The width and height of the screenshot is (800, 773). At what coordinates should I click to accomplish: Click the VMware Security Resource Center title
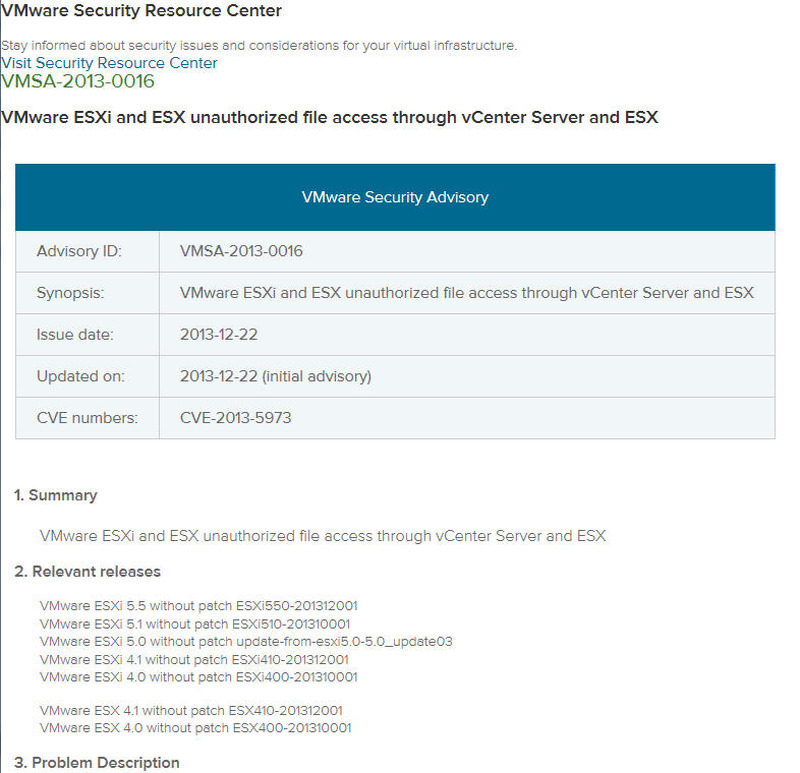tap(141, 11)
